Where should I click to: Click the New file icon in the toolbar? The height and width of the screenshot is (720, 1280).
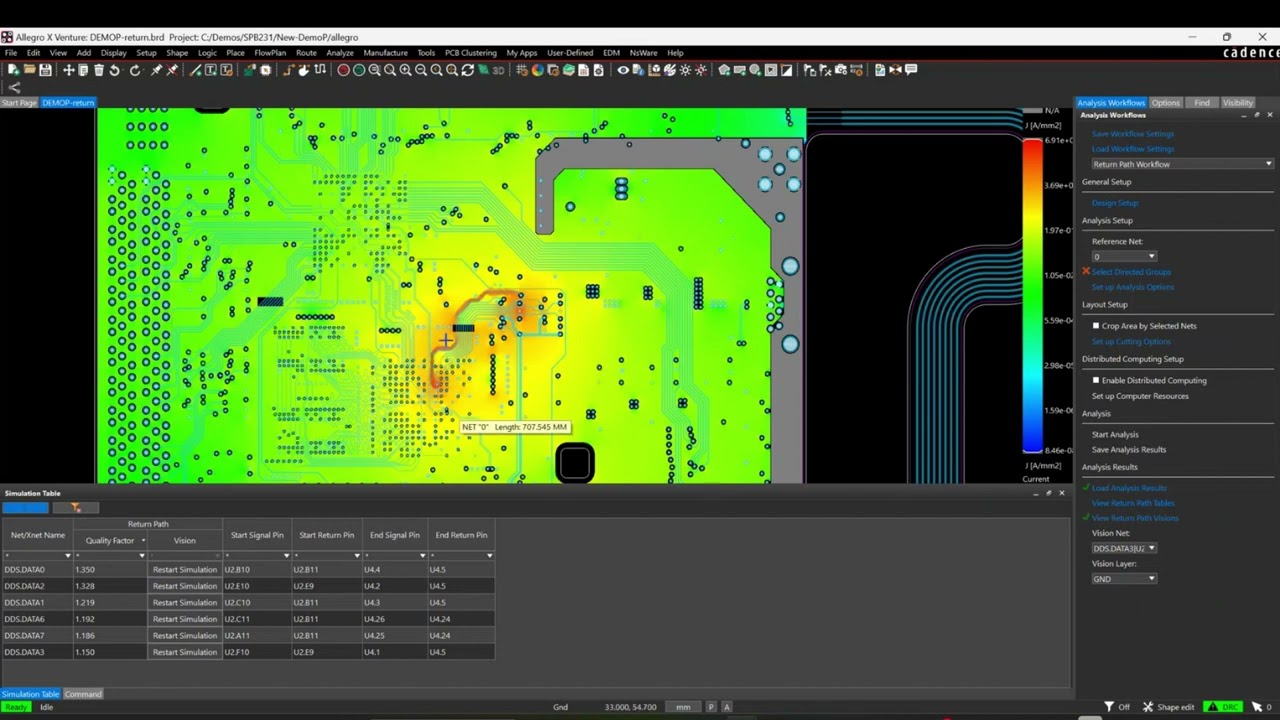click(13, 70)
